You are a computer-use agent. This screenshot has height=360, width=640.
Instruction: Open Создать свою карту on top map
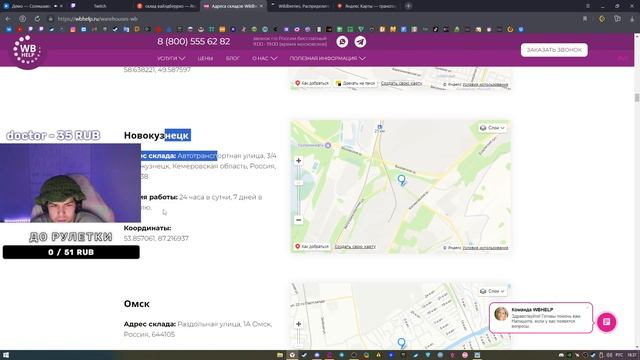tap(402, 83)
